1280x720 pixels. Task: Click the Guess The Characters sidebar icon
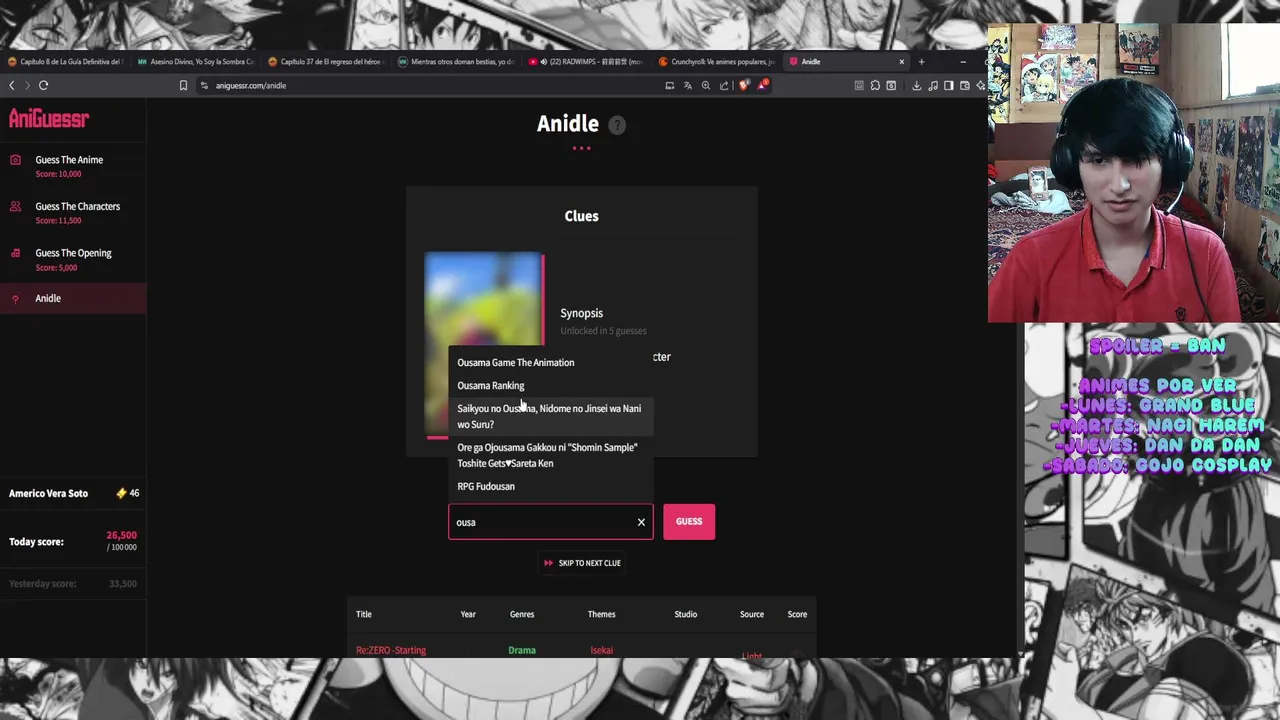click(x=15, y=207)
